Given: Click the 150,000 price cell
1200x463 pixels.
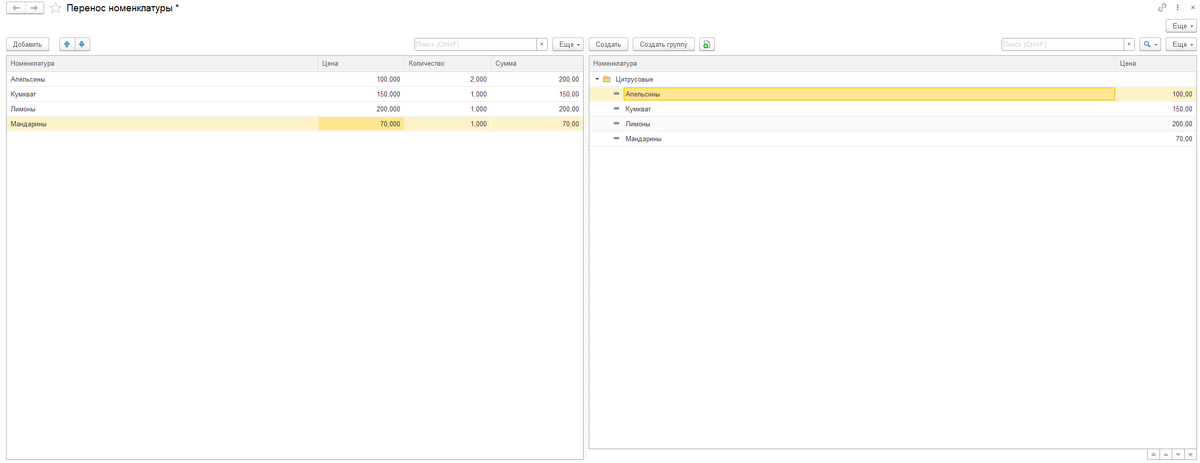Looking at the screenshot, I should (x=361, y=94).
